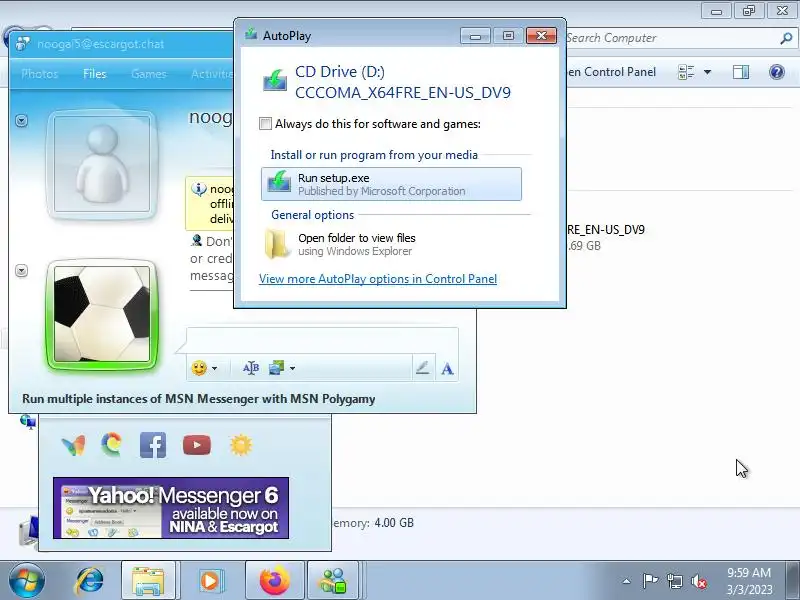Click Open Control Panel in Explorer toolbar
The width and height of the screenshot is (800, 600).
pyautogui.click(x=612, y=72)
